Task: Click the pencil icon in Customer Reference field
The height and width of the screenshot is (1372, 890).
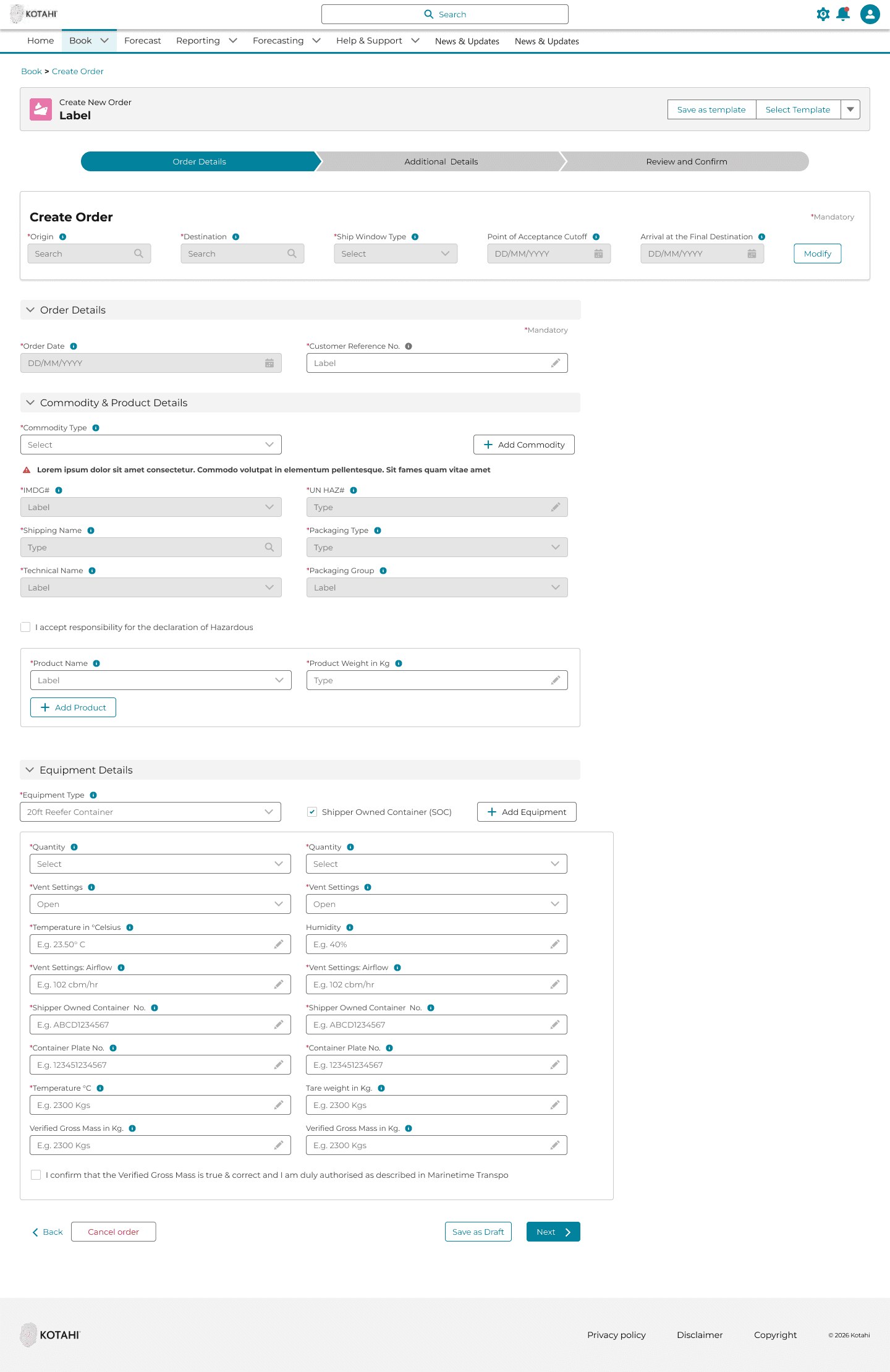Action: coord(556,363)
